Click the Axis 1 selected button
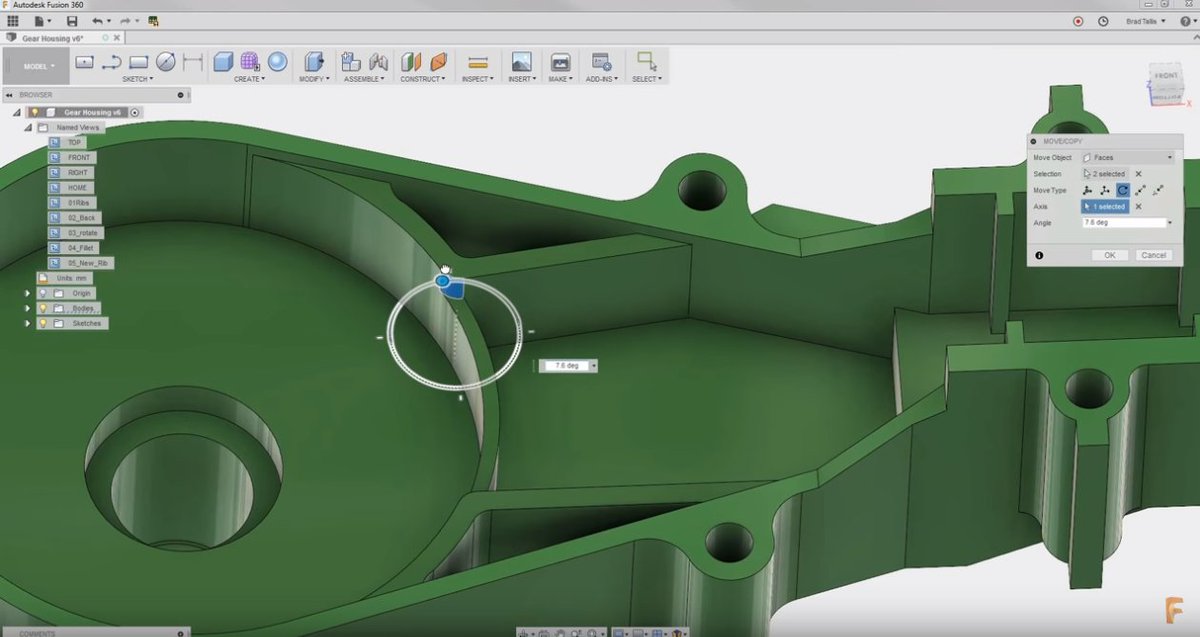 pos(1105,206)
